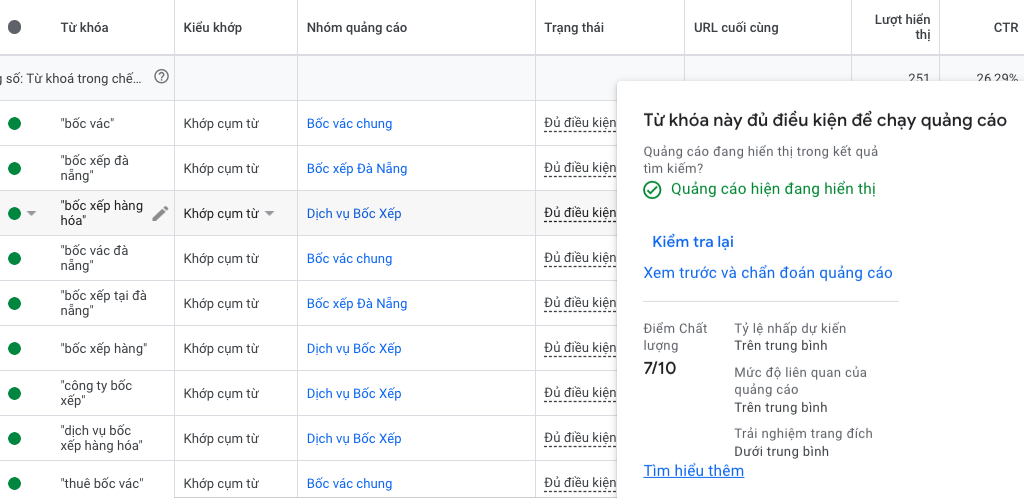Open Bốc xếp Đà Nẵng ad group in second row
The width and height of the screenshot is (1024, 498).
coord(356,169)
